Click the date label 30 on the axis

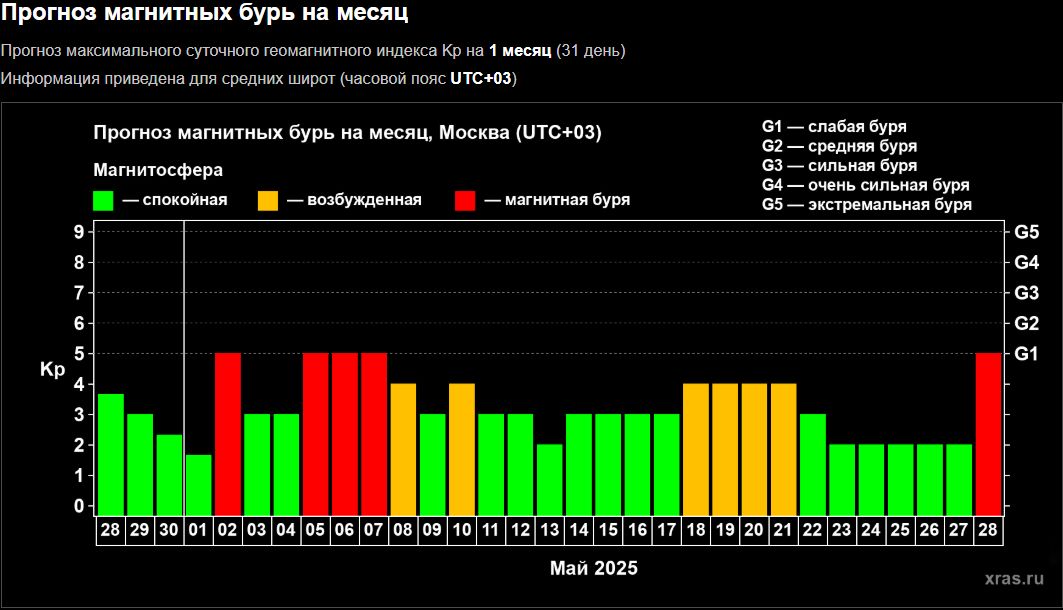click(x=169, y=530)
